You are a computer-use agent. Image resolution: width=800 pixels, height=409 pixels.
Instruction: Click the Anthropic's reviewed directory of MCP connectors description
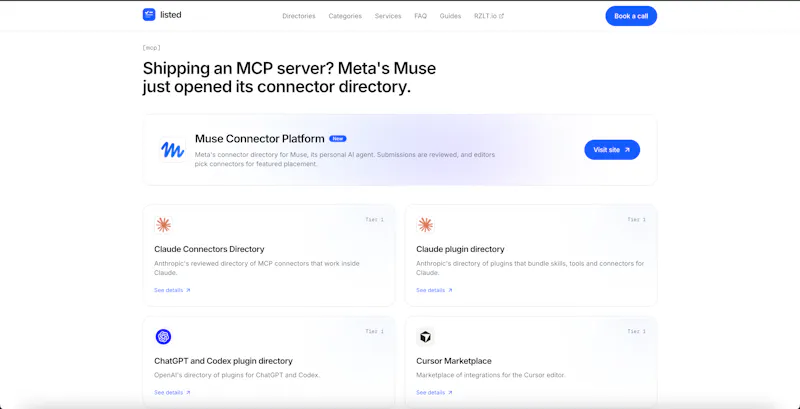[x=257, y=268]
